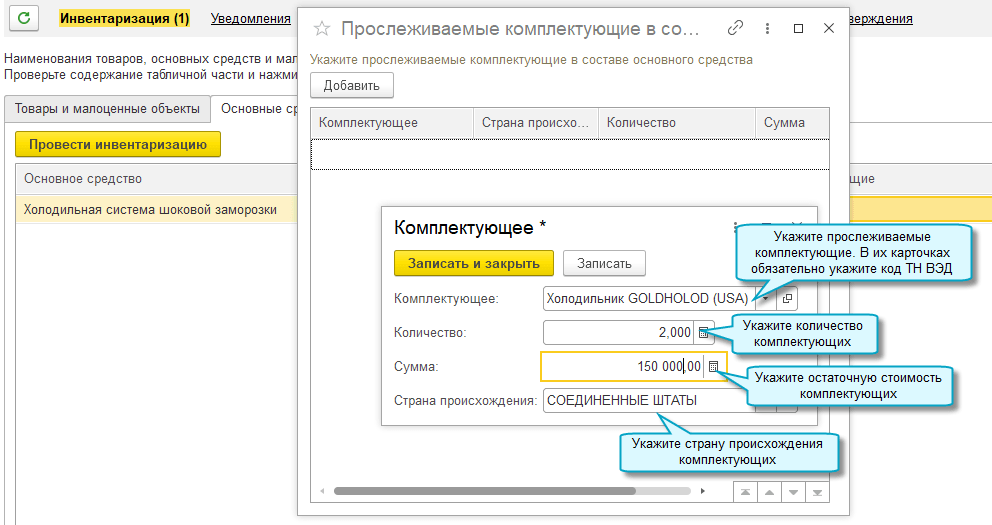The image size is (992, 525).
Task: Open the selected Комплектующее card with the open icon
Action: click(787, 298)
